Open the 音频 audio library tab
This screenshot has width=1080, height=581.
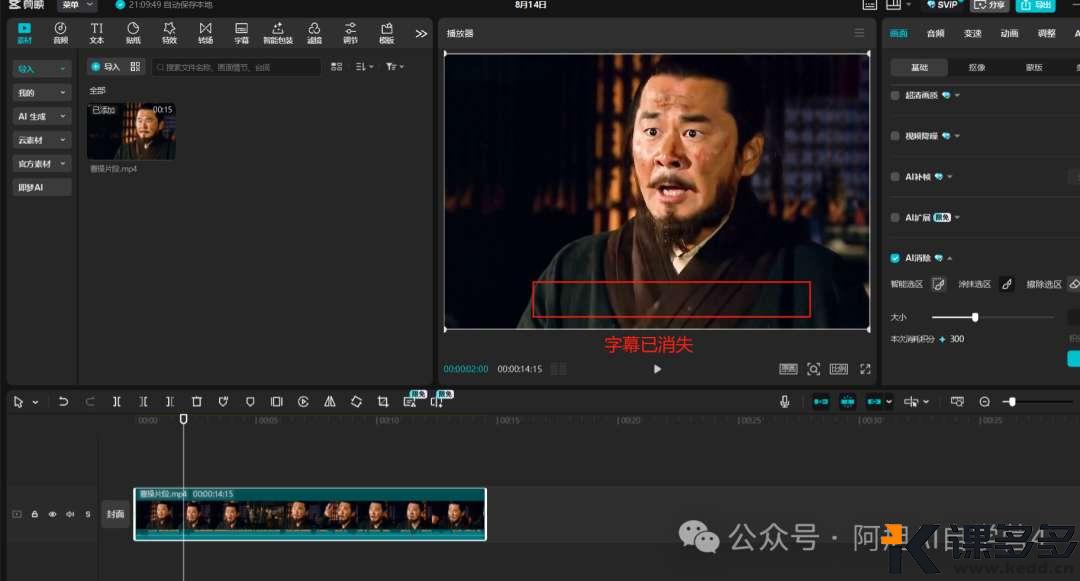61,33
